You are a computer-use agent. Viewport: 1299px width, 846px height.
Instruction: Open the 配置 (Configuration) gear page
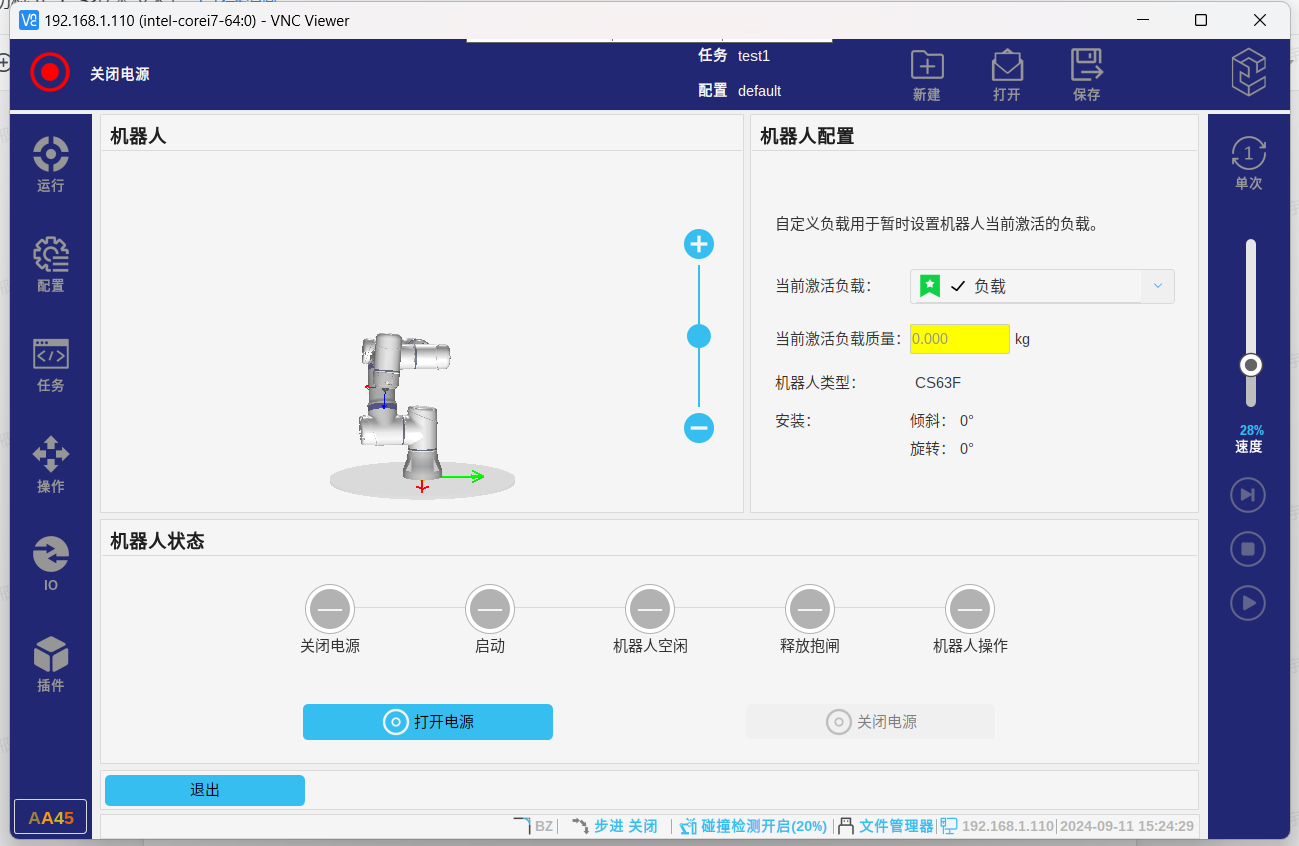[x=50, y=264]
